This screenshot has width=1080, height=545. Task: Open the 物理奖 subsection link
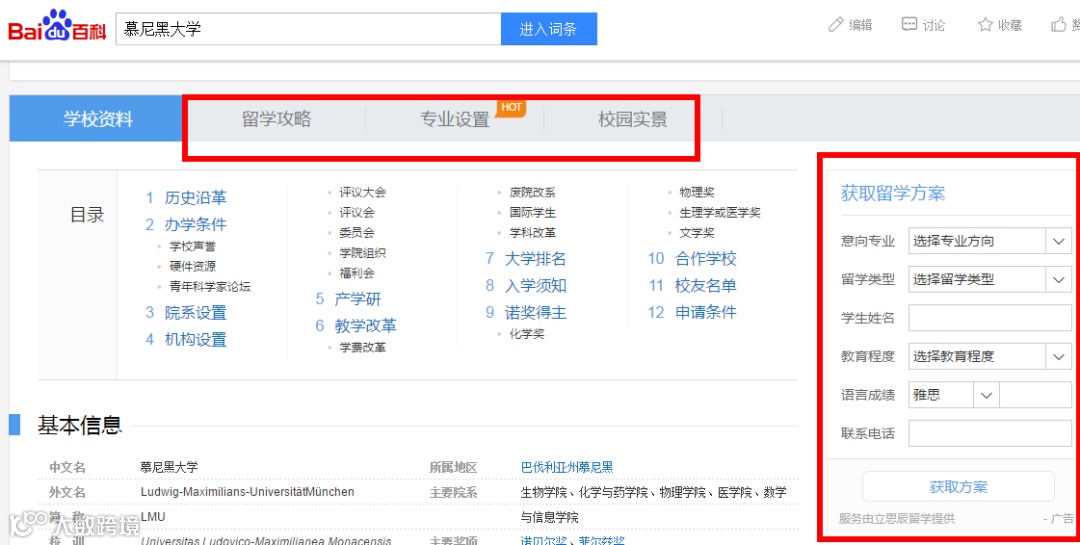pos(697,192)
